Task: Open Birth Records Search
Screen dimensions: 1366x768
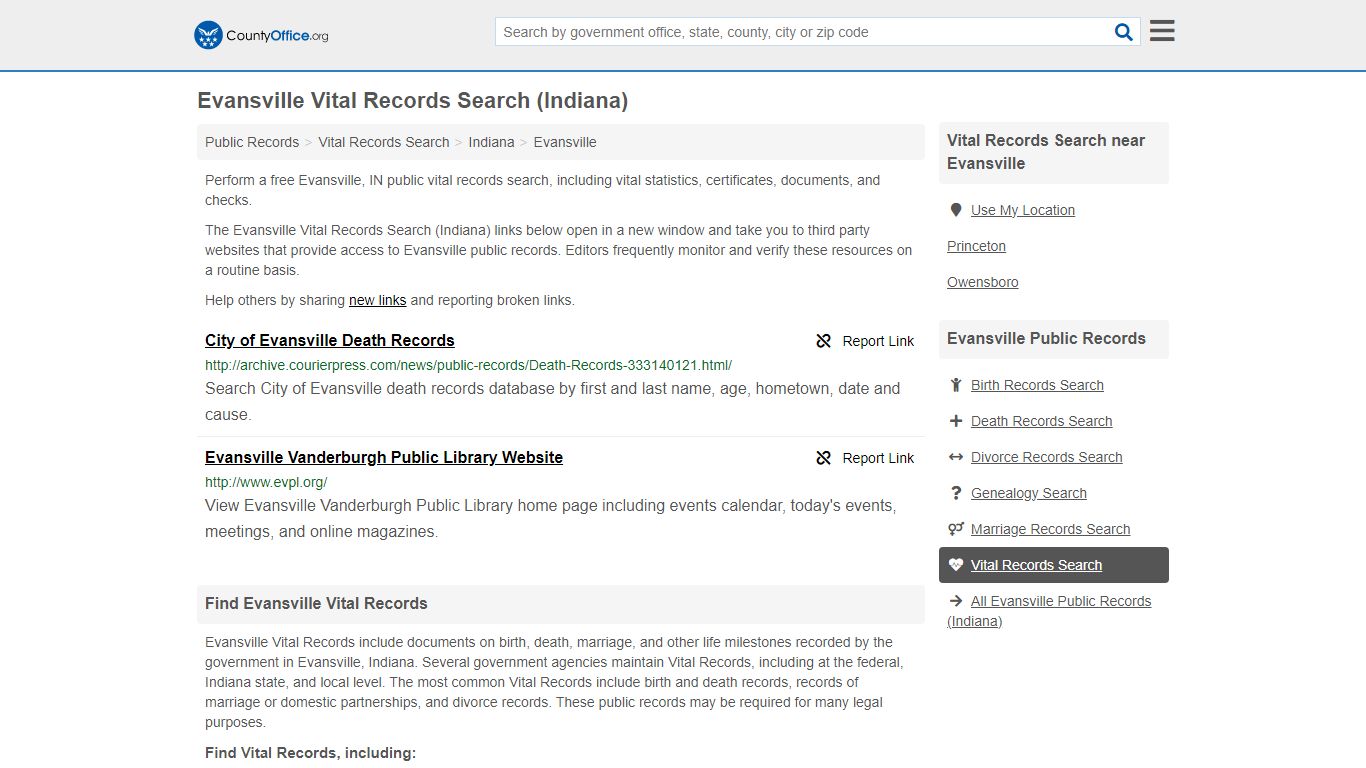Action: pos(1037,385)
